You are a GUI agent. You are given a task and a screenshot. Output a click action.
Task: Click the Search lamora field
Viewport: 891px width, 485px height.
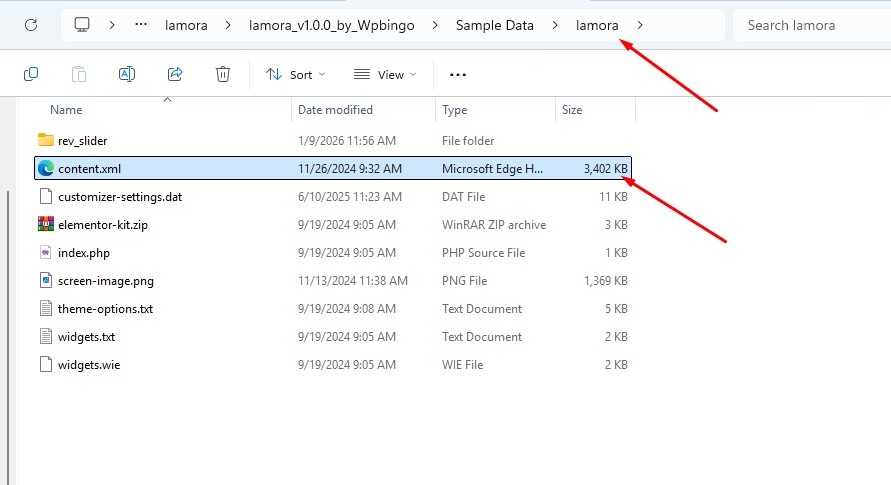click(x=813, y=25)
